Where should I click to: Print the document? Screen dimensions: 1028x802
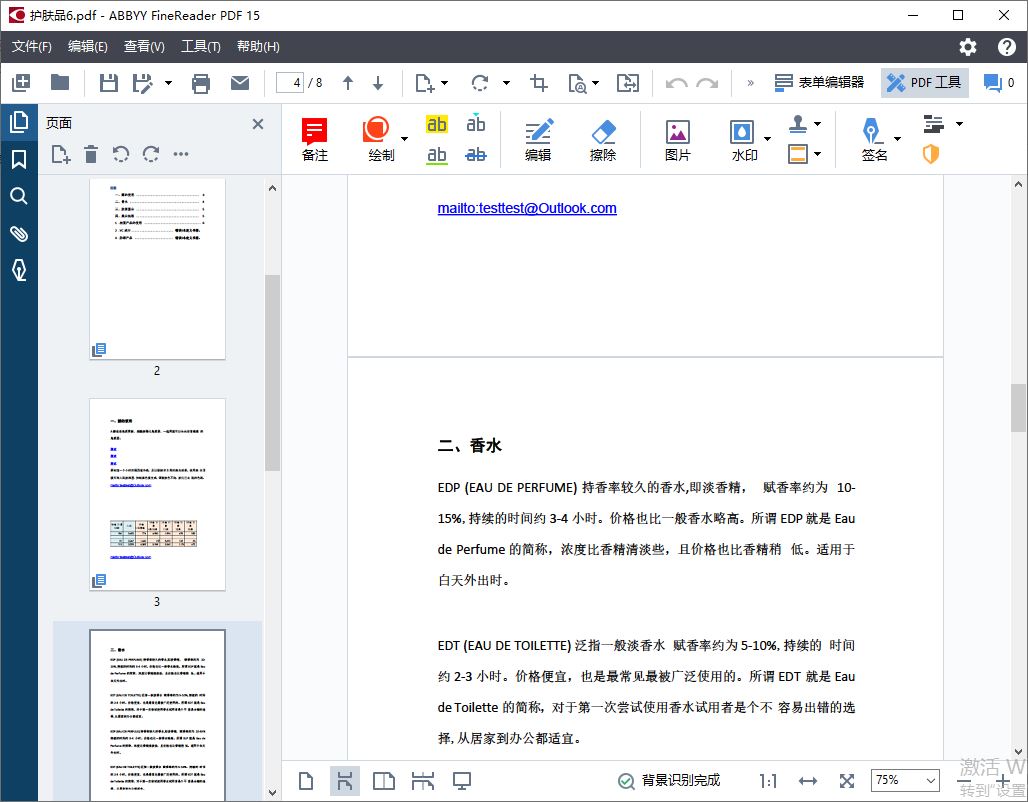[x=201, y=83]
